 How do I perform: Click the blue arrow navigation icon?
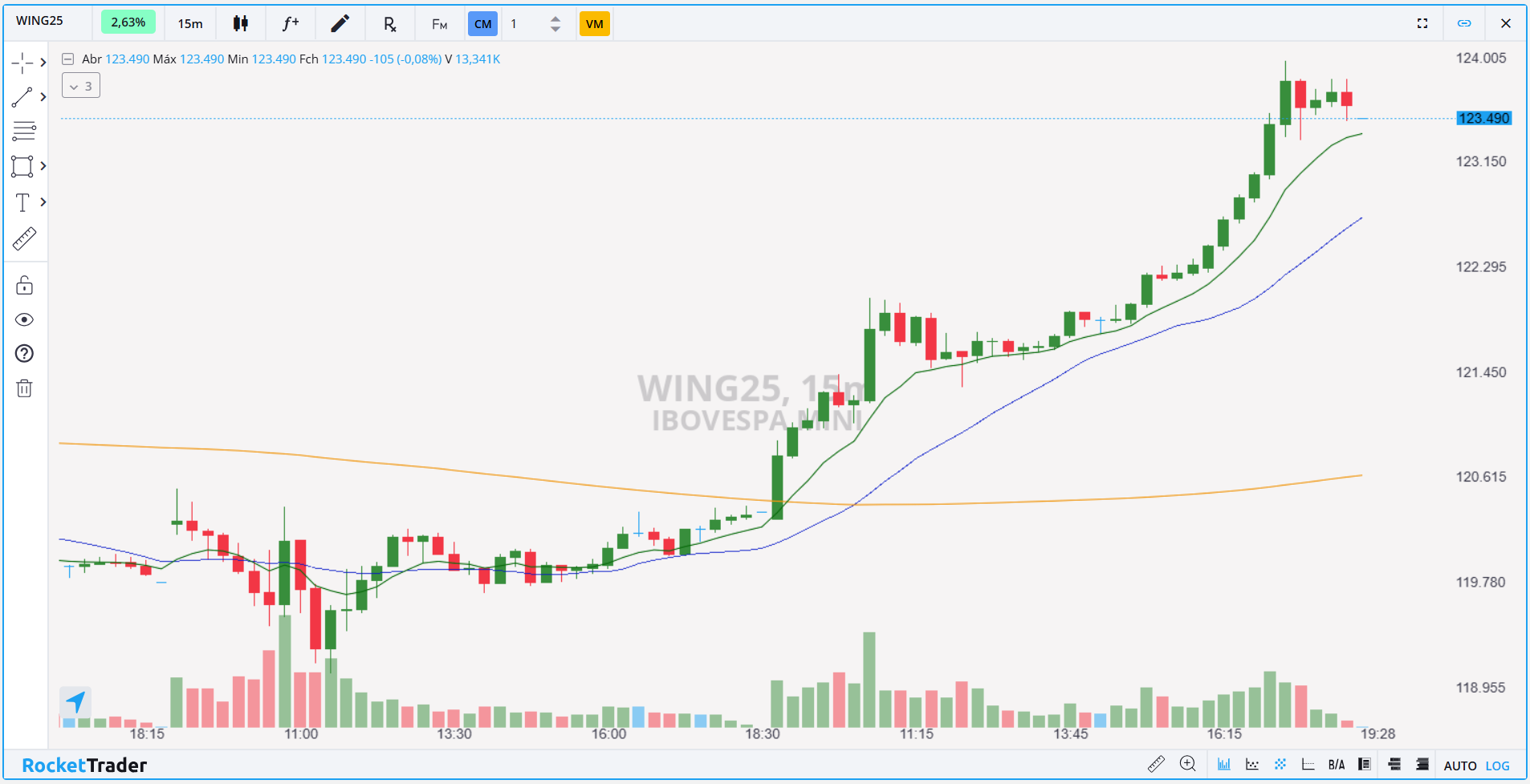click(75, 702)
